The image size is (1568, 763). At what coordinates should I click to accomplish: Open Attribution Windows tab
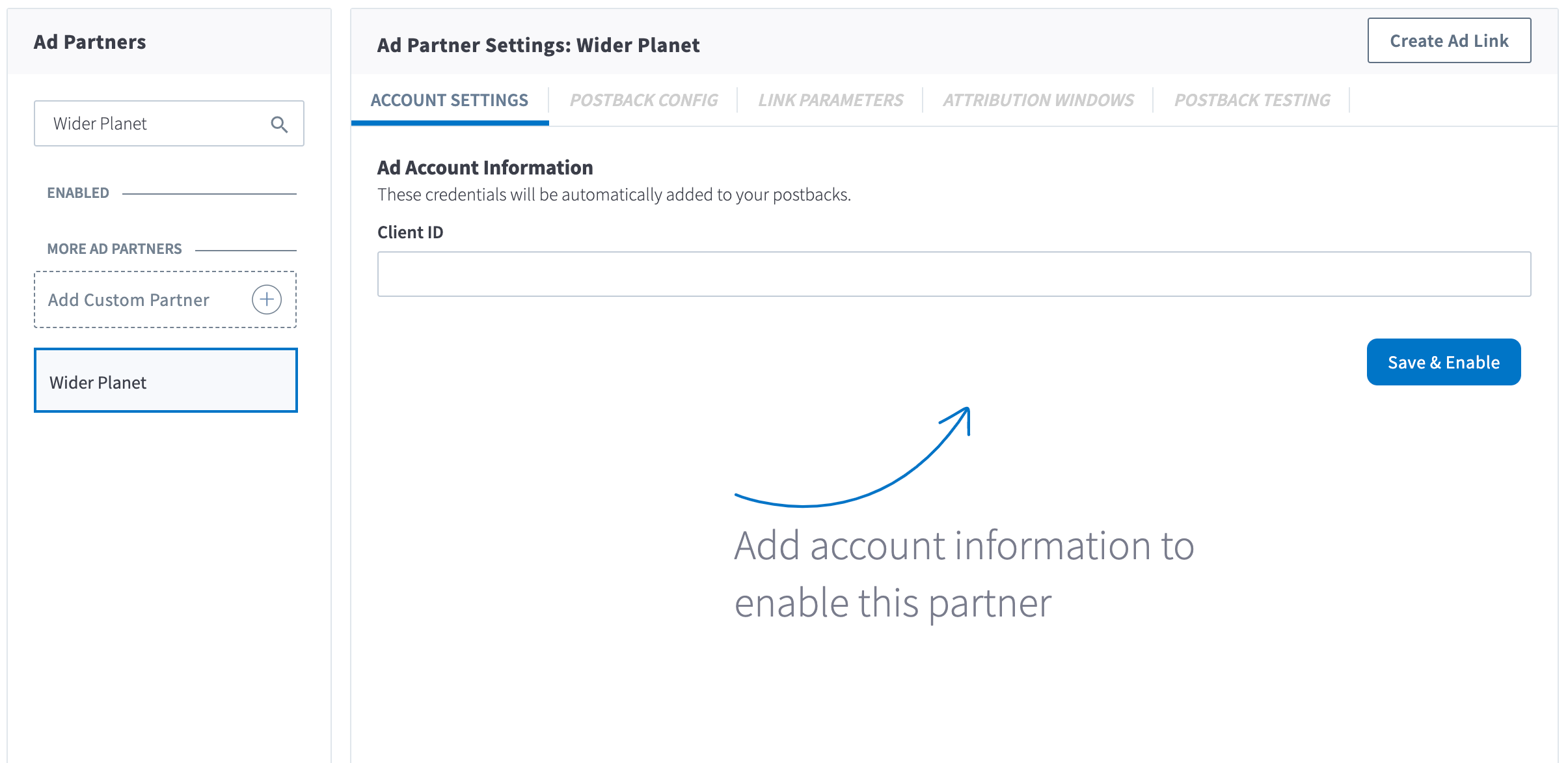1038,100
